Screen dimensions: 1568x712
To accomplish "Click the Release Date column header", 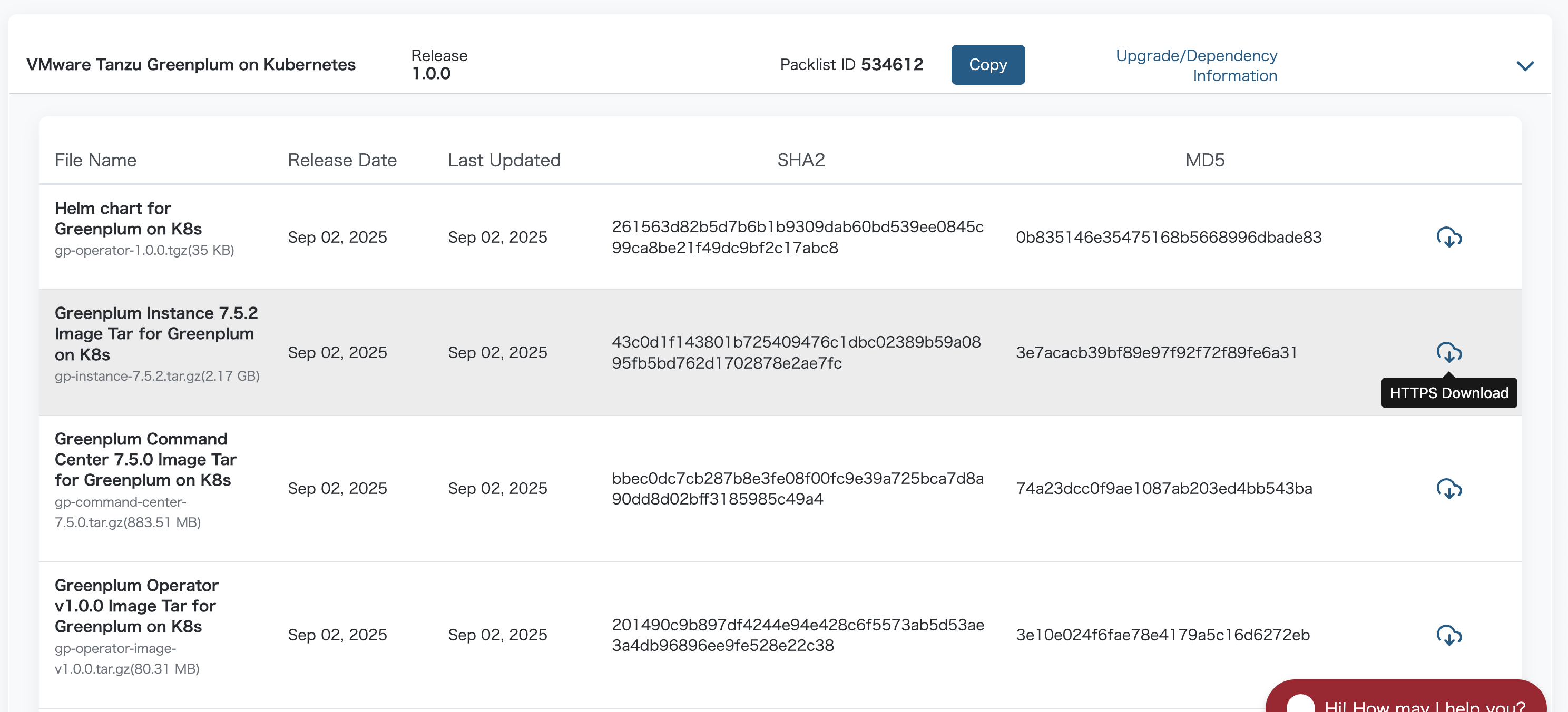I will pyautogui.click(x=342, y=160).
